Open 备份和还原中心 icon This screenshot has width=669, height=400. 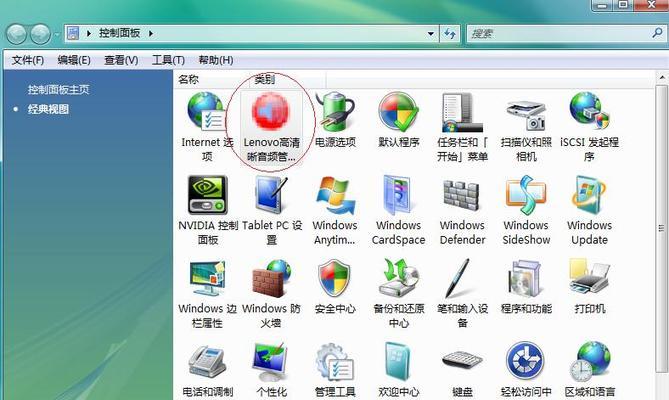point(398,278)
